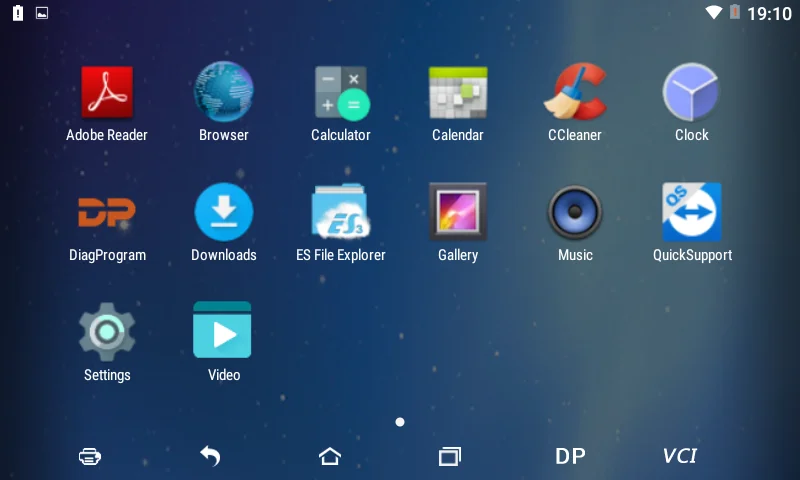The width and height of the screenshot is (800, 480).
Task: Tap the "QuickSupport" label text
Action: (x=692, y=255)
